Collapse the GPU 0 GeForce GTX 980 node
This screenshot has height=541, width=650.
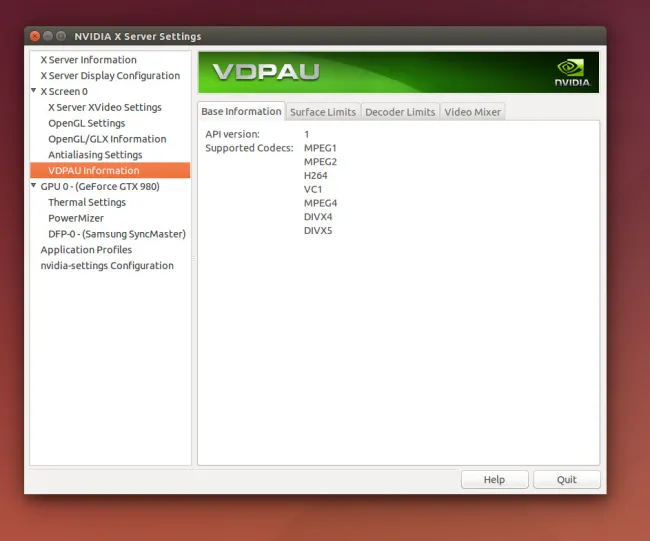[34, 186]
